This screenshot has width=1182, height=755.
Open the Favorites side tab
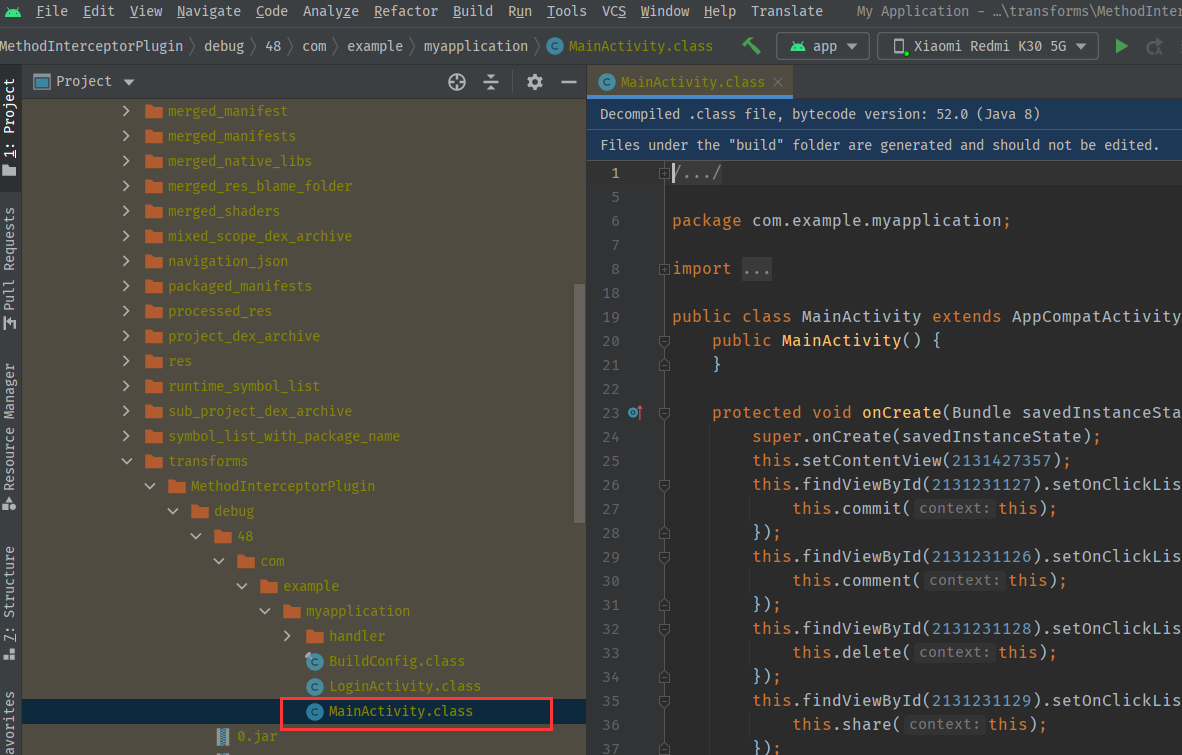[x=10, y=723]
